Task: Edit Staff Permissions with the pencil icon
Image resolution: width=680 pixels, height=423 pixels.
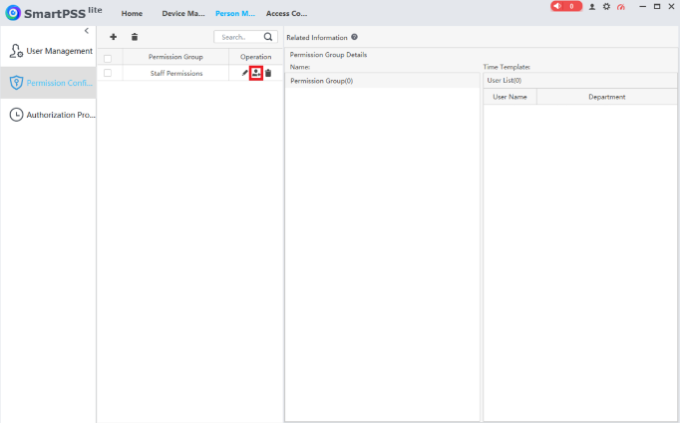Action: (x=245, y=73)
